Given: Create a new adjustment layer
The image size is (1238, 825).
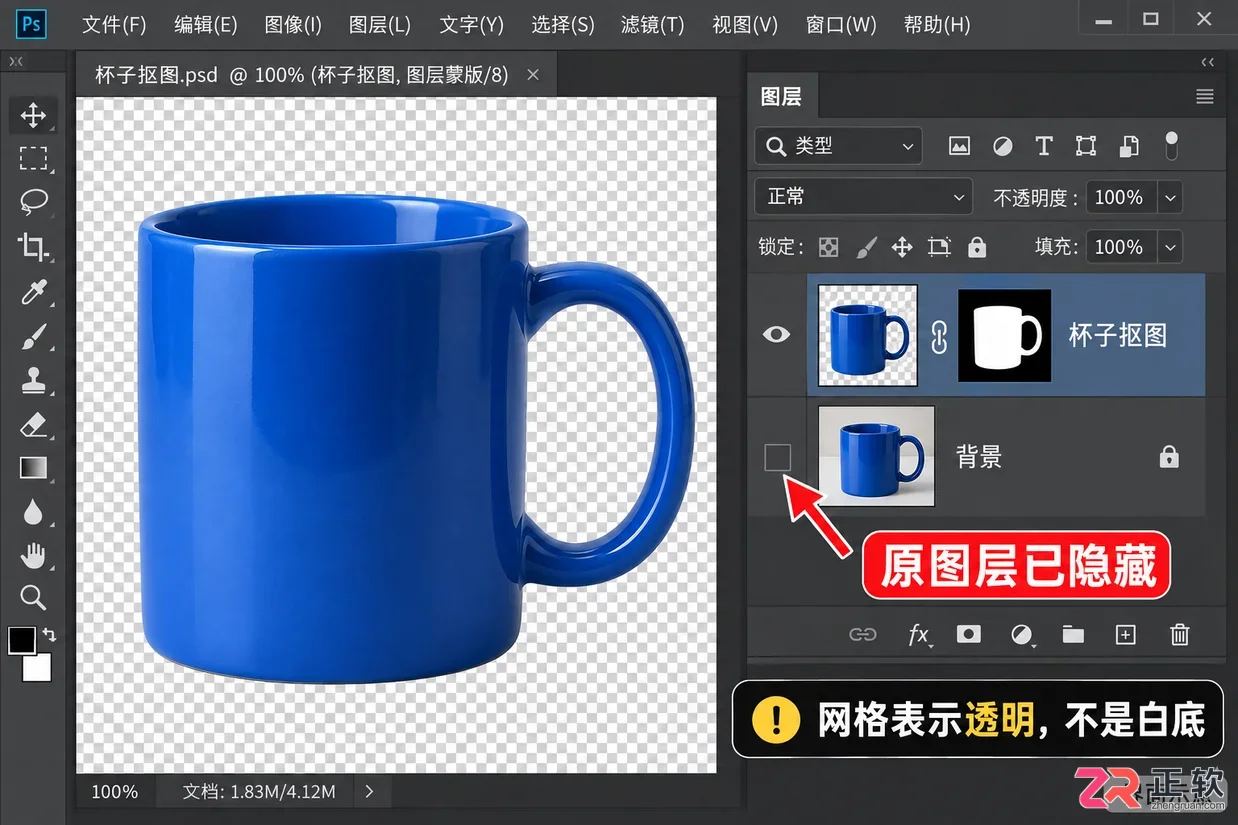Looking at the screenshot, I should [x=1021, y=634].
